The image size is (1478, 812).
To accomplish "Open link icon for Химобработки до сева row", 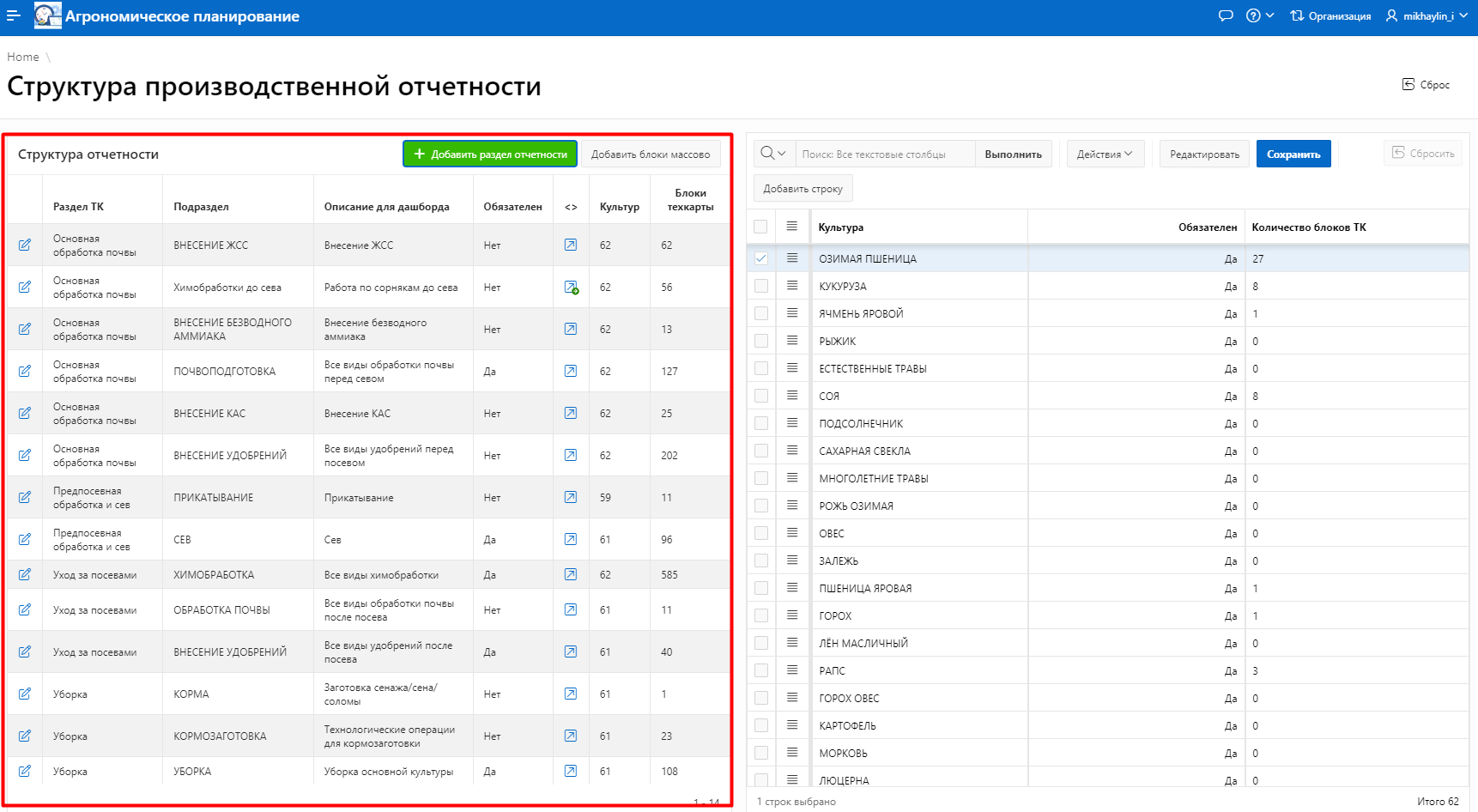I will coord(571,288).
